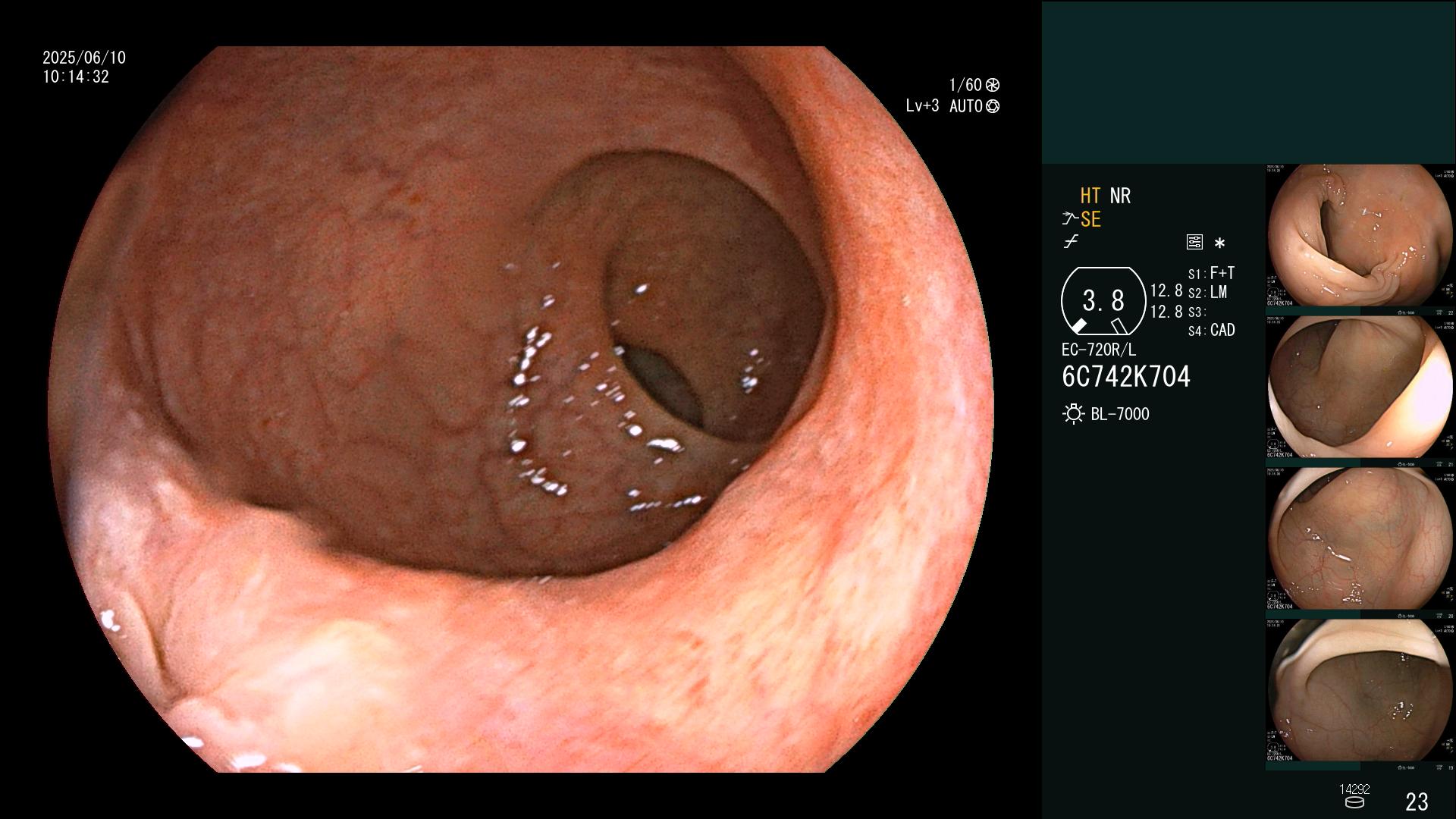Viewport: 1456px width, 819px height.
Task: Click the AUTO iris mode label
Action: coord(965,106)
